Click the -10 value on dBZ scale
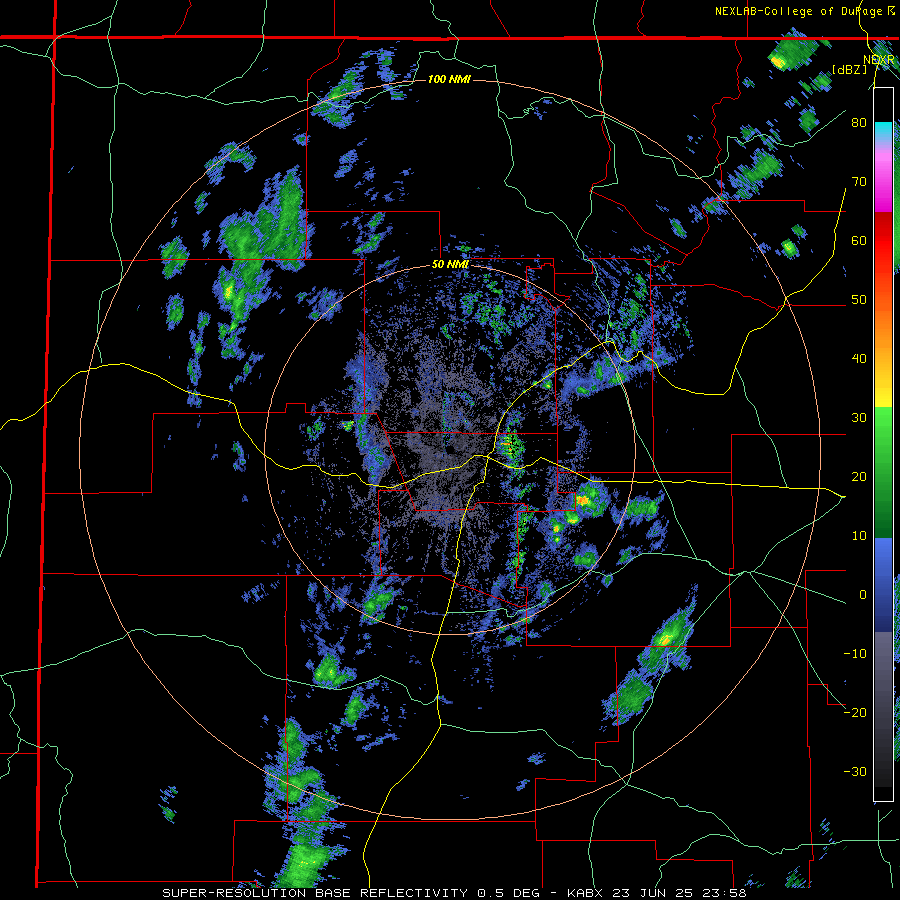This screenshot has height=900, width=900. point(855,654)
